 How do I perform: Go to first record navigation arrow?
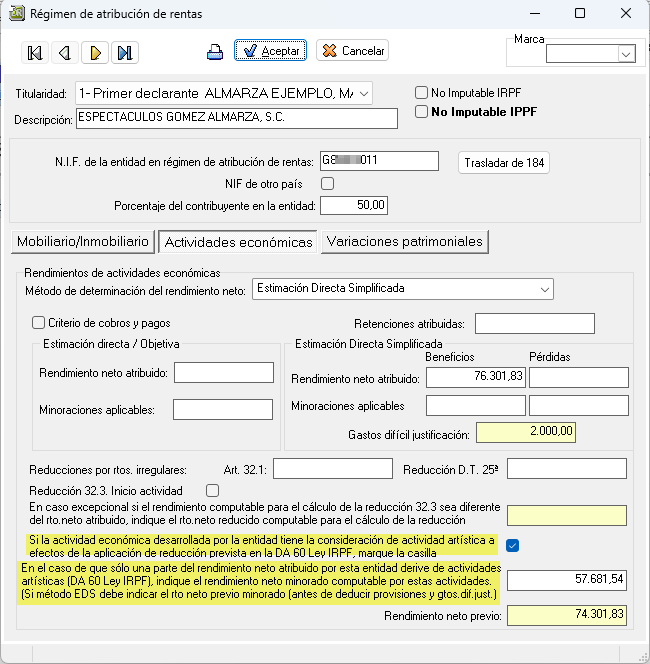coord(35,53)
